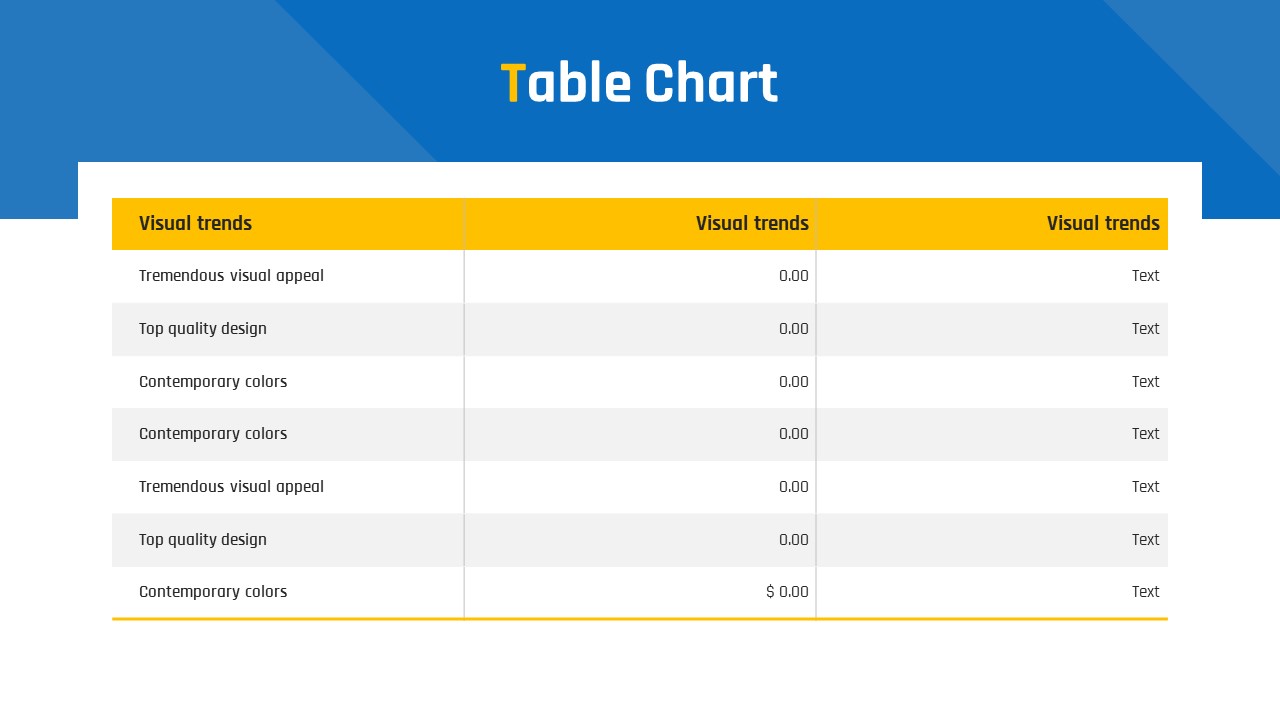Select the rightmost "Visual trends" header cell
The height and width of the screenshot is (720, 1280).
[1102, 223]
